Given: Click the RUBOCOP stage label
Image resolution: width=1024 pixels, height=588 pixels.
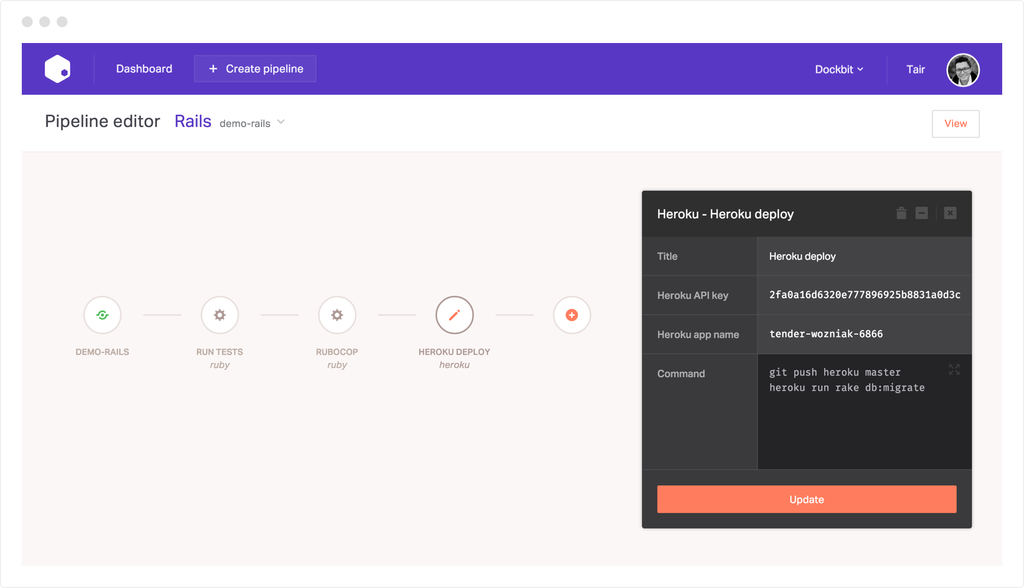Looking at the screenshot, I should (x=337, y=351).
